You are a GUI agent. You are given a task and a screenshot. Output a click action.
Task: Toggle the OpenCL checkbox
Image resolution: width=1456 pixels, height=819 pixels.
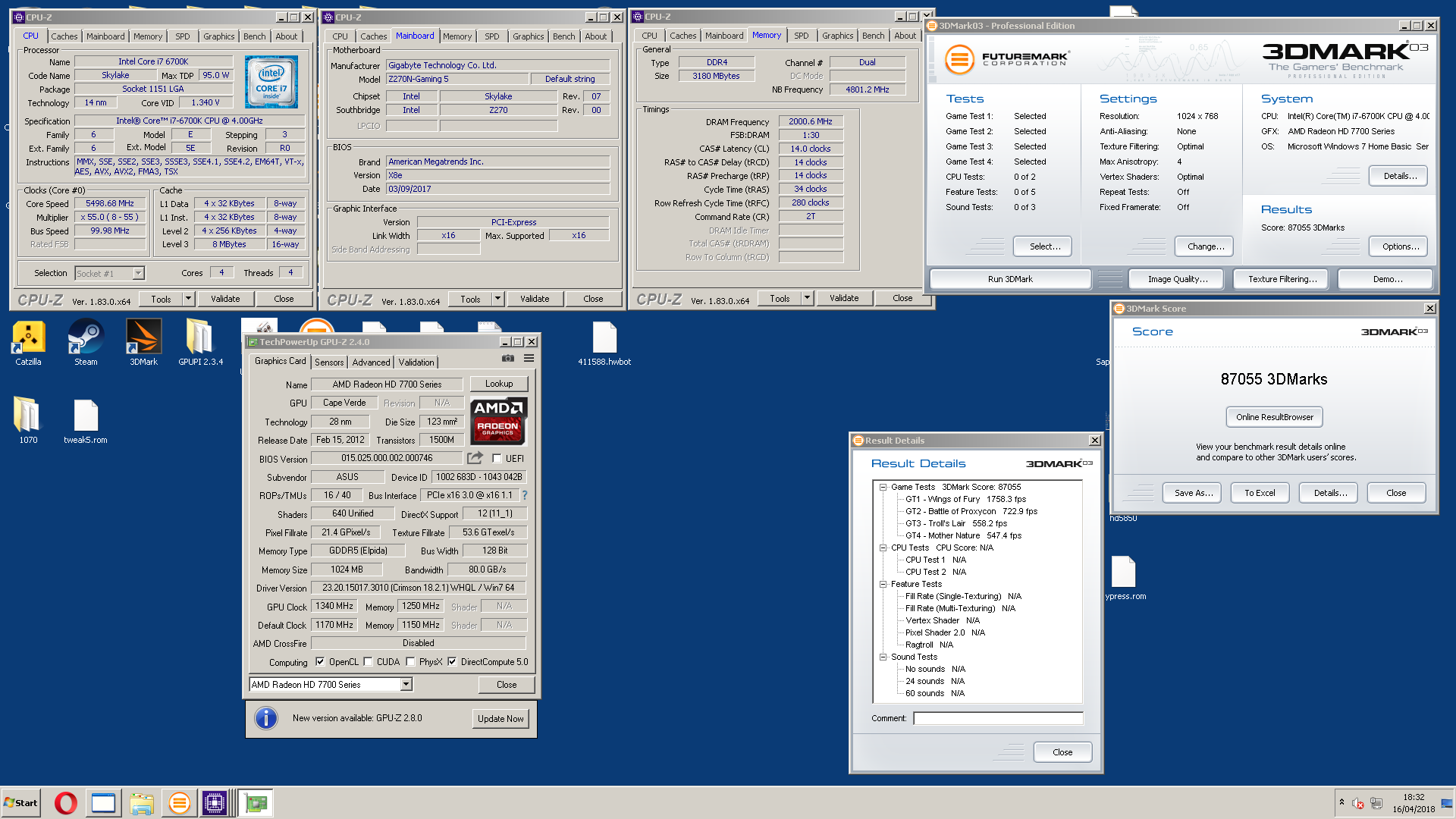[320, 661]
